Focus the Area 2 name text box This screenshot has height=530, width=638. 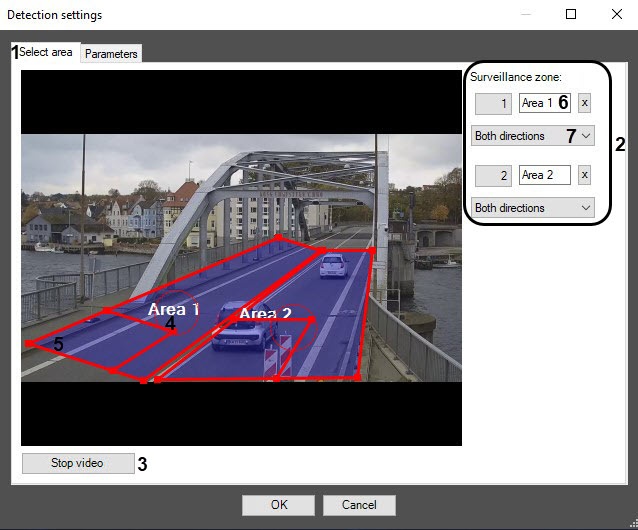(544, 175)
